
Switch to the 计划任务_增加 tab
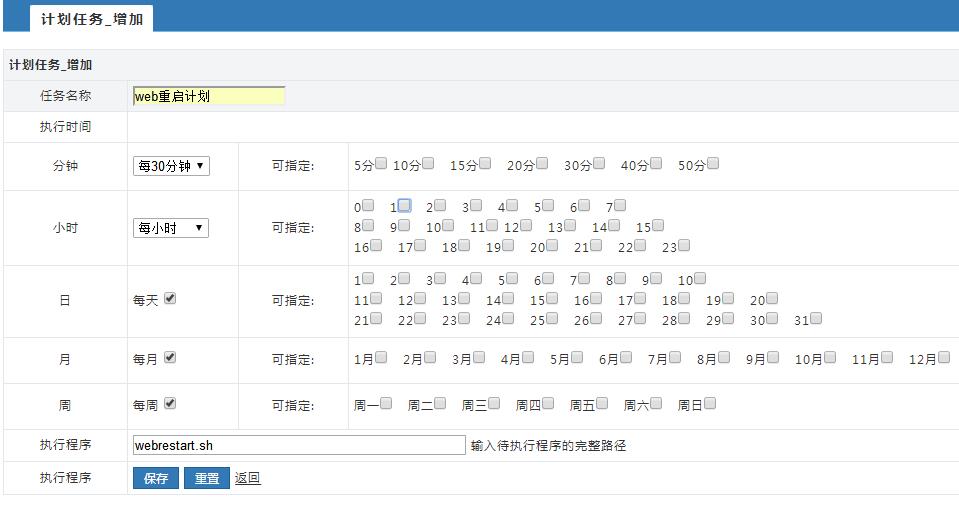coord(91,19)
